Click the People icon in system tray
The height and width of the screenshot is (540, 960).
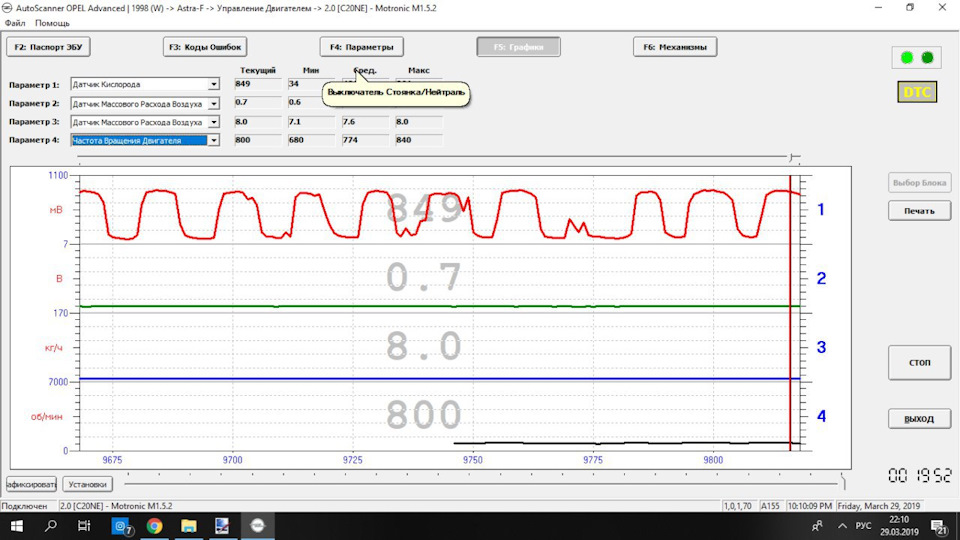point(817,526)
